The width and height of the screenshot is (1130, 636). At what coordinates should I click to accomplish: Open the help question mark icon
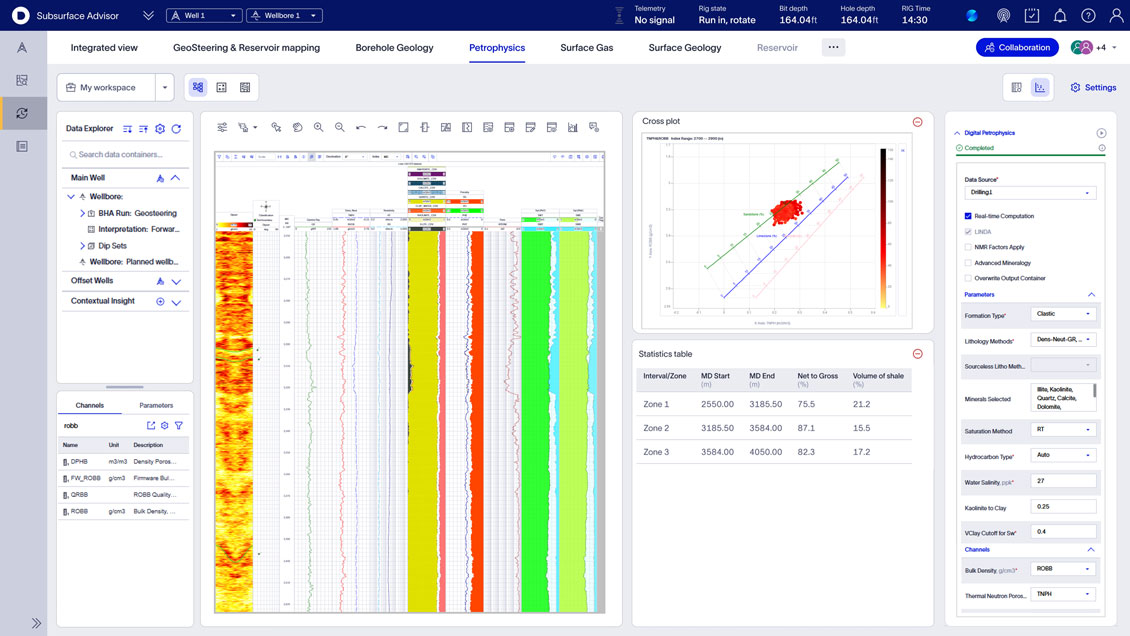[1087, 14]
